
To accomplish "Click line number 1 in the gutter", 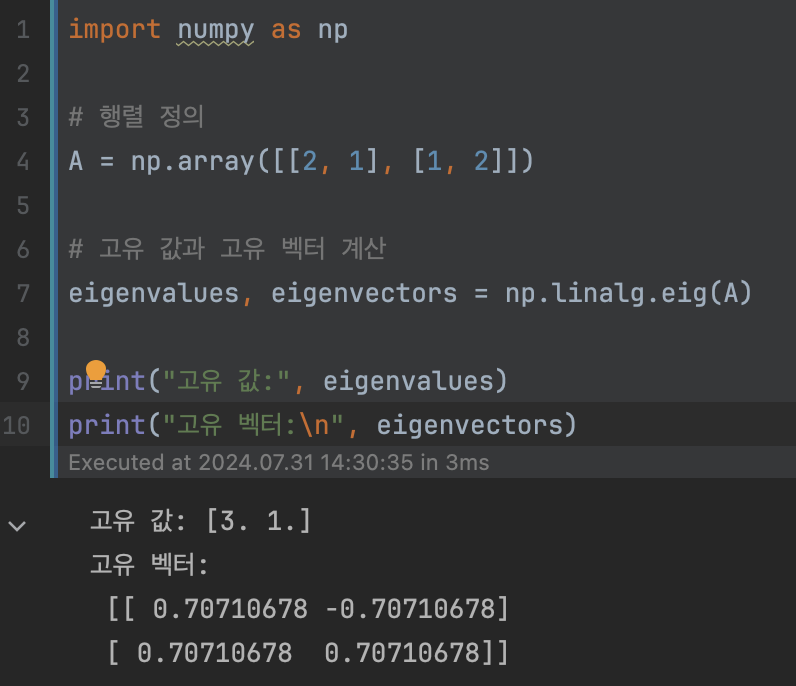I will (23, 29).
